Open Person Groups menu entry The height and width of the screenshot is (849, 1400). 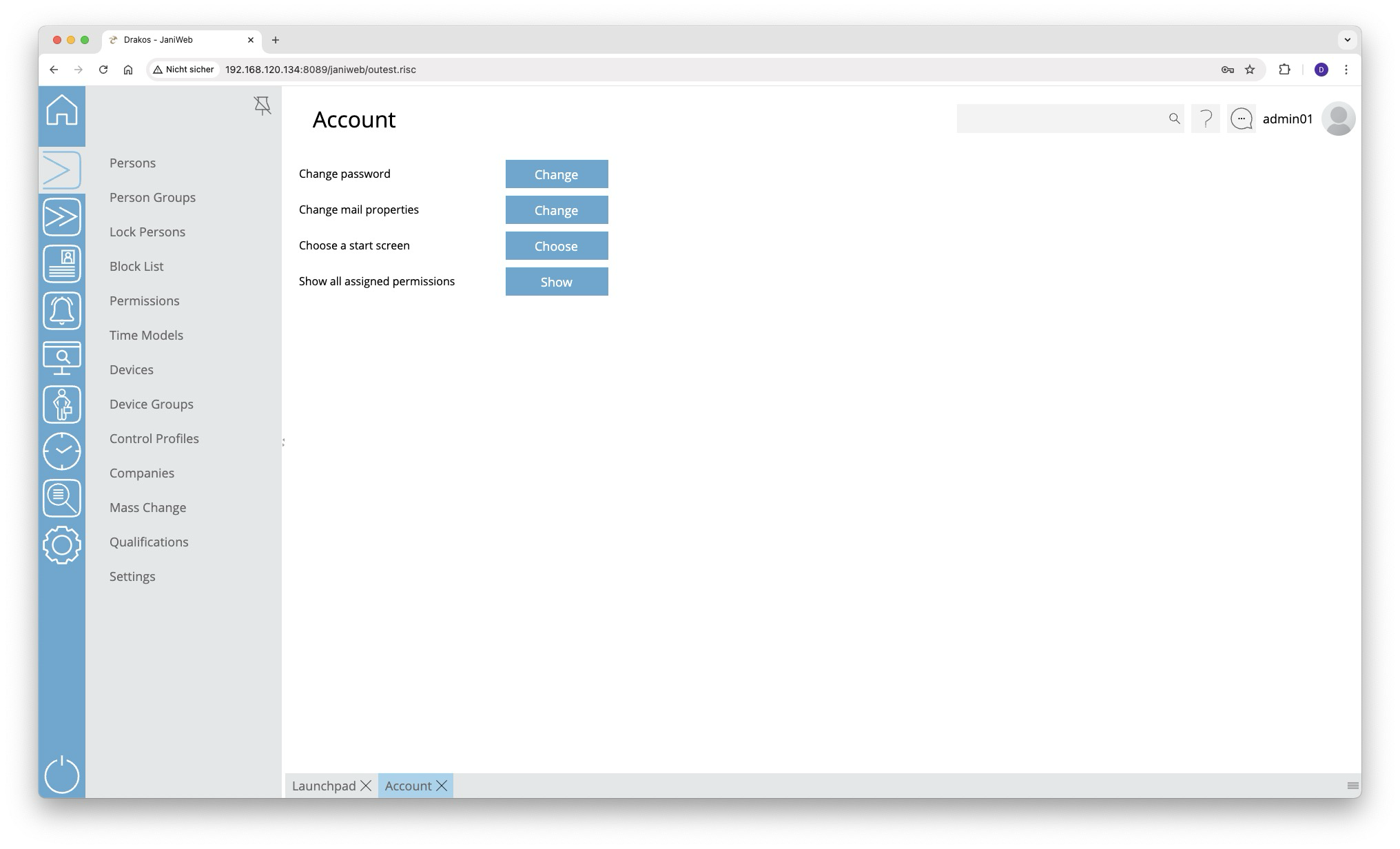pos(152,197)
